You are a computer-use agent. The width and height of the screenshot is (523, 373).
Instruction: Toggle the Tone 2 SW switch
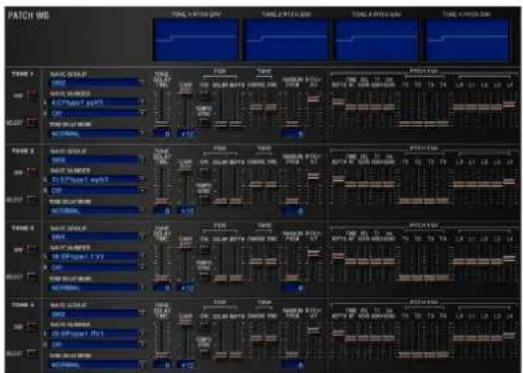tap(32, 172)
